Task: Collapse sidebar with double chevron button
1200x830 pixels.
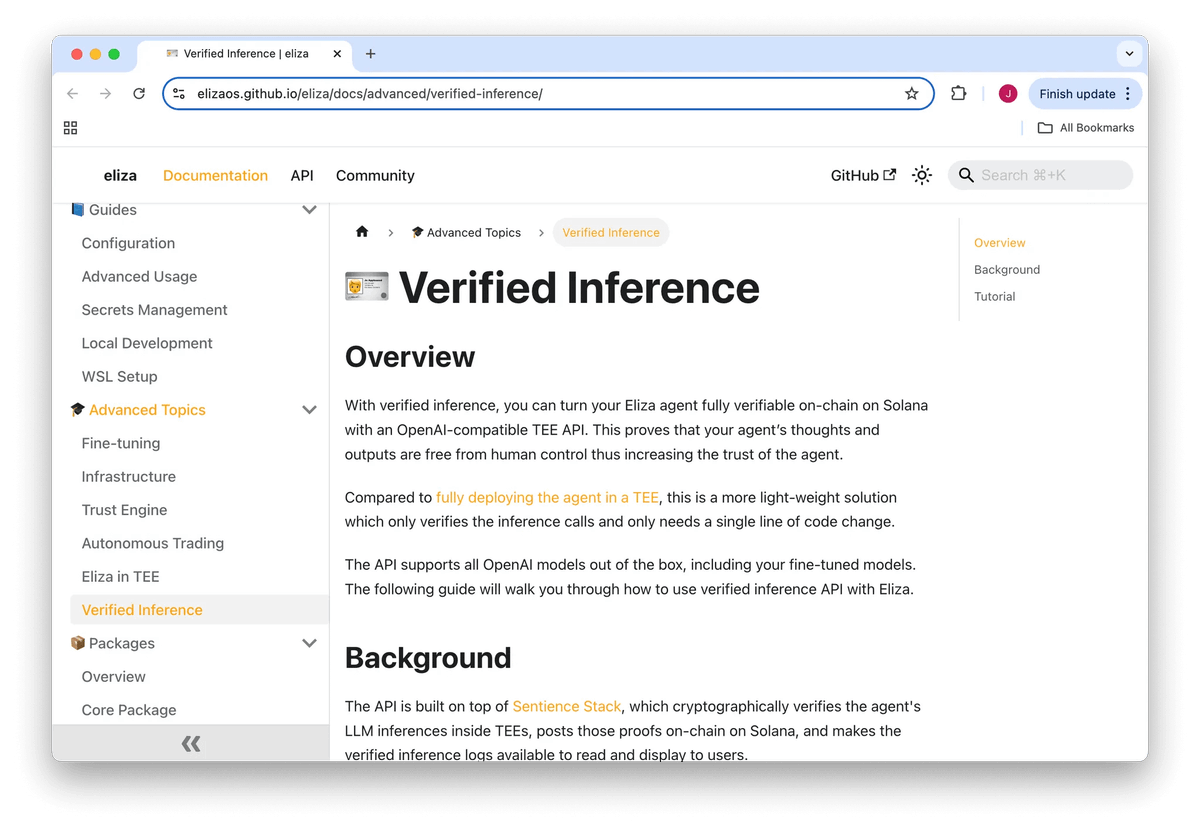Action: [191, 743]
